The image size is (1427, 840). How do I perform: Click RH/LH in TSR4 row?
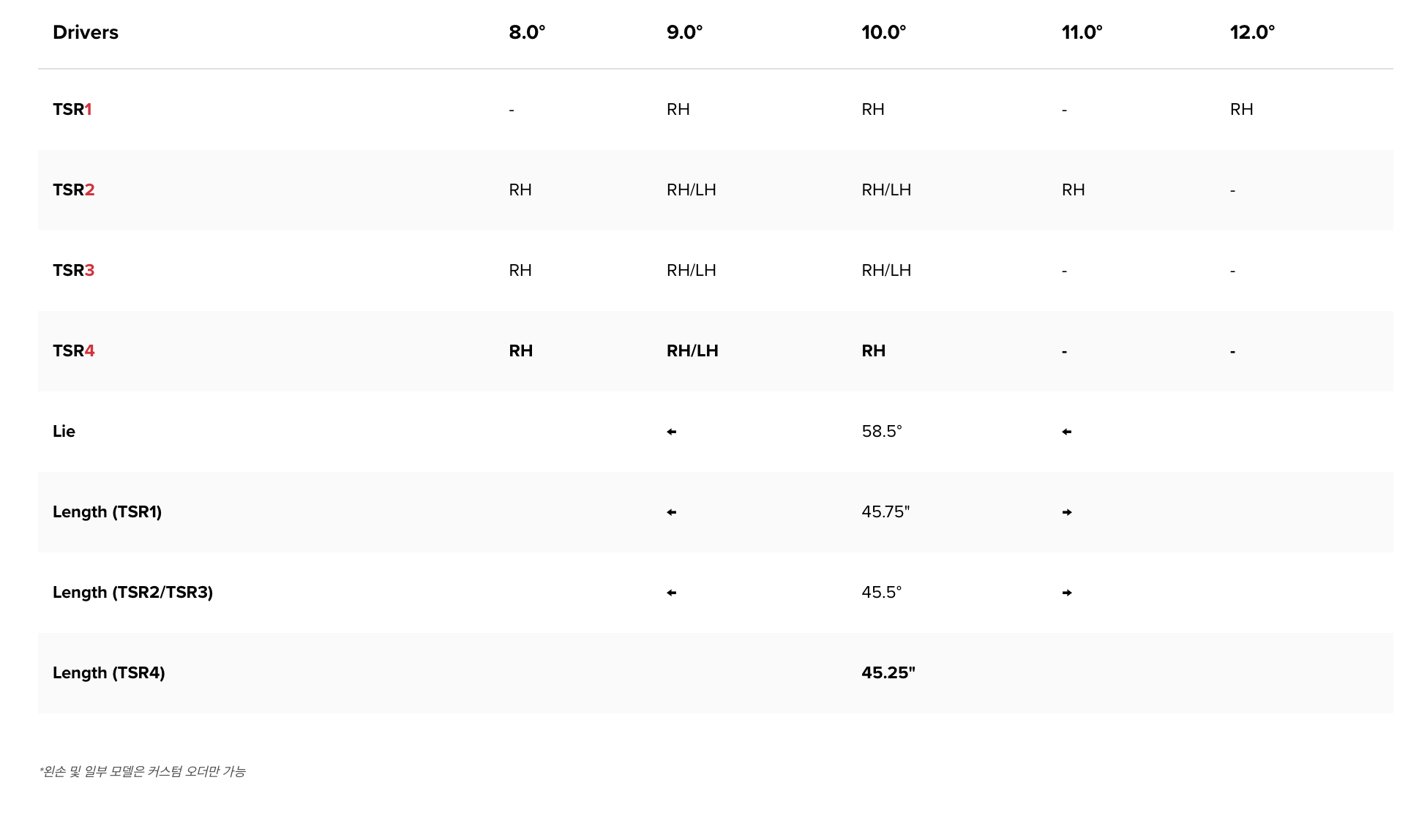pyautogui.click(x=692, y=350)
